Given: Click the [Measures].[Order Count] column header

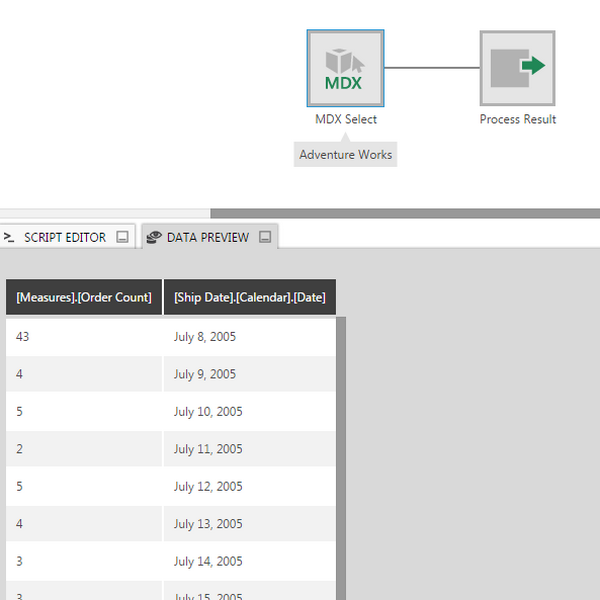Looking at the screenshot, I should click(x=84, y=297).
